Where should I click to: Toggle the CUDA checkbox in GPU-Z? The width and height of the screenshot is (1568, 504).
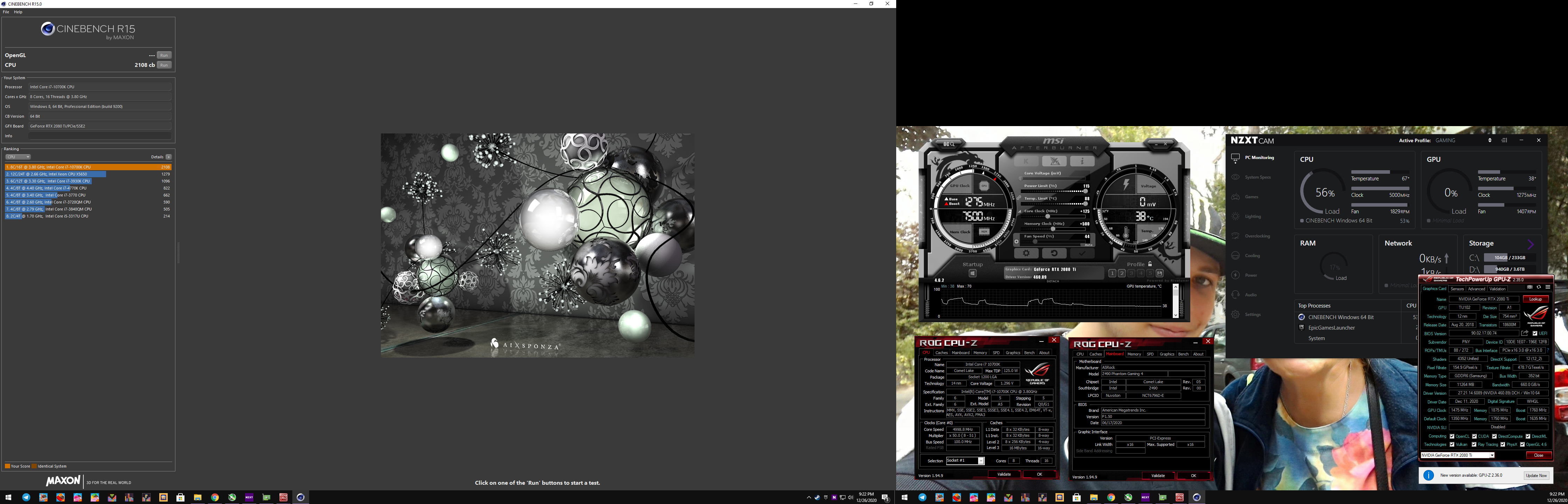(x=1474, y=436)
